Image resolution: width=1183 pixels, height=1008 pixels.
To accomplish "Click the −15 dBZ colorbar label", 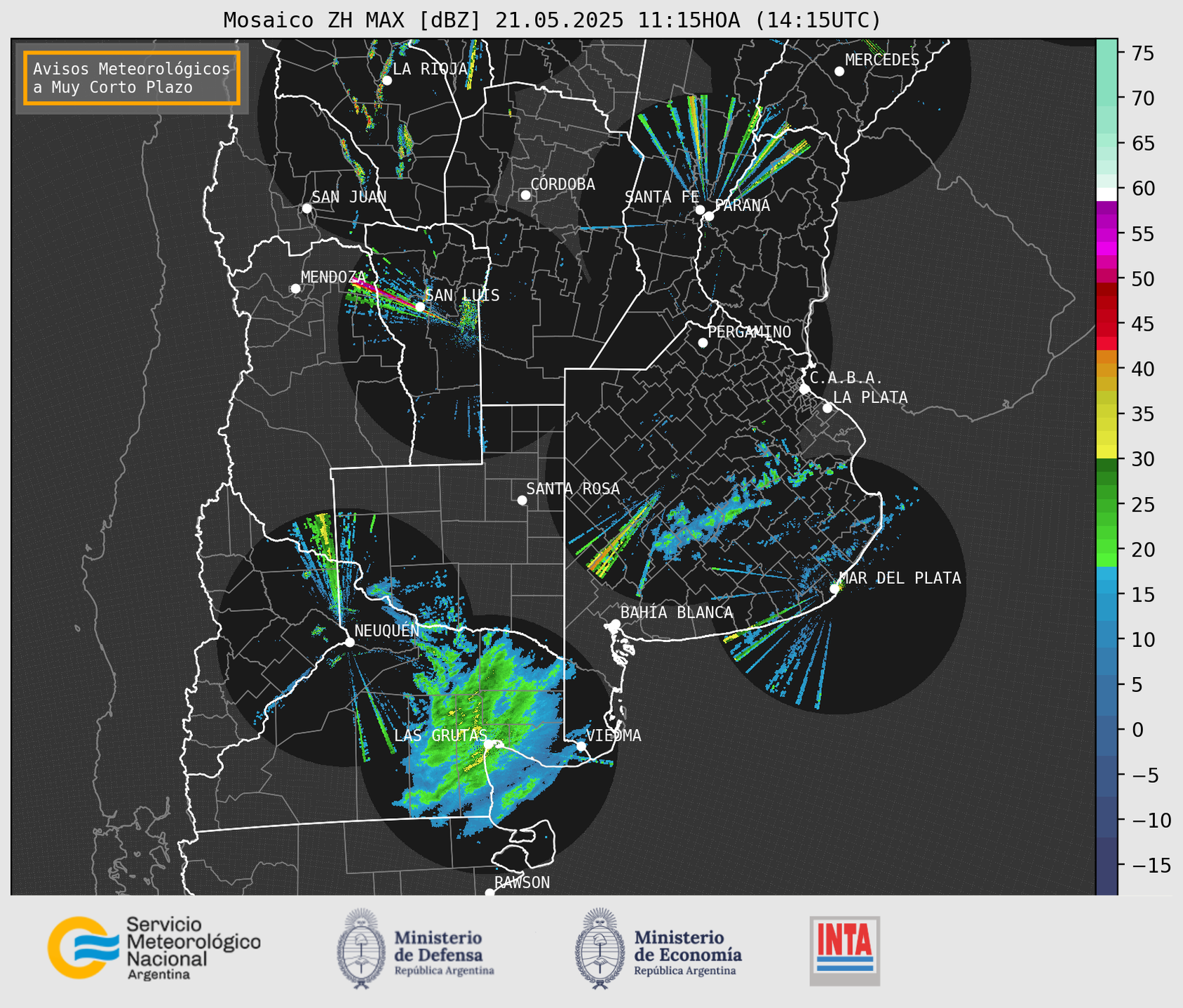I will pos(1151,866).
